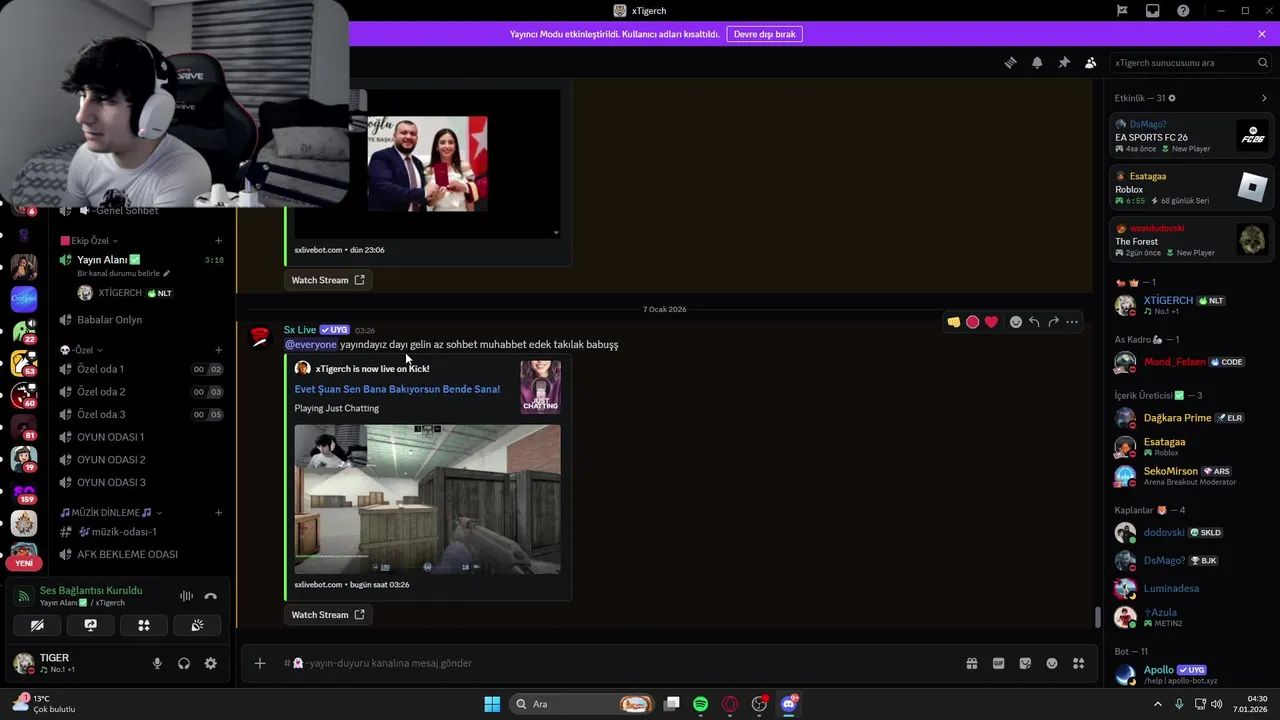Toggle the member list
This screenshot has height=720, width=1280.
pos(1091,62)
